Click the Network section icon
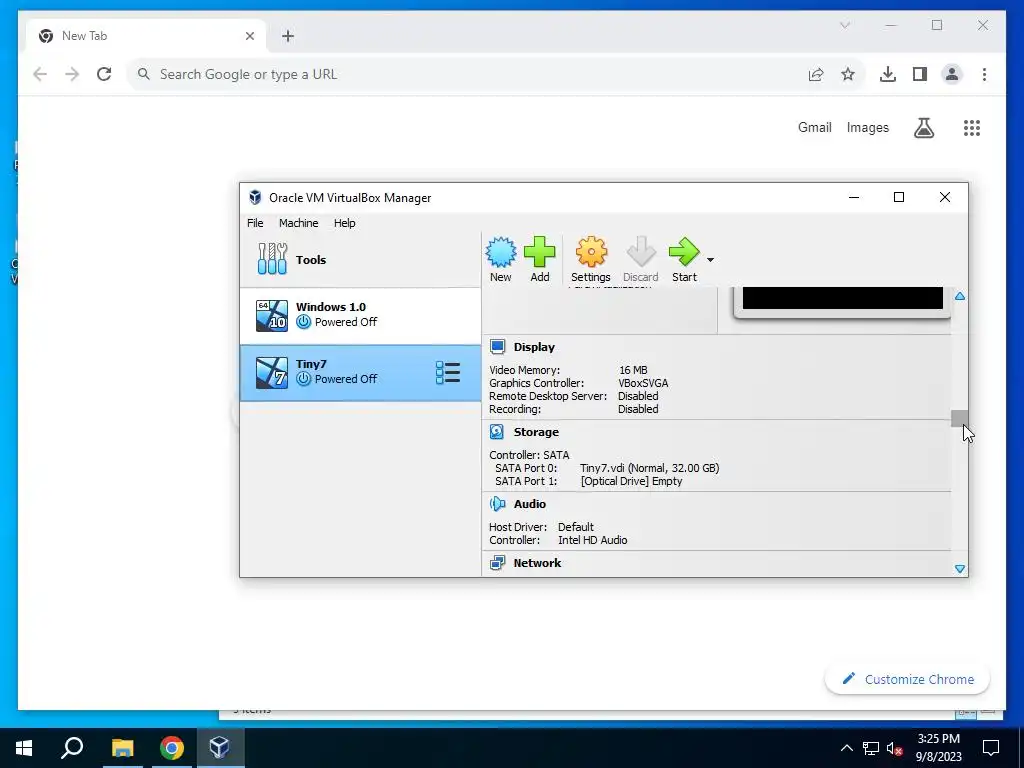The height and width of the screenshot is (768, 1024). [x=498, y=562]
